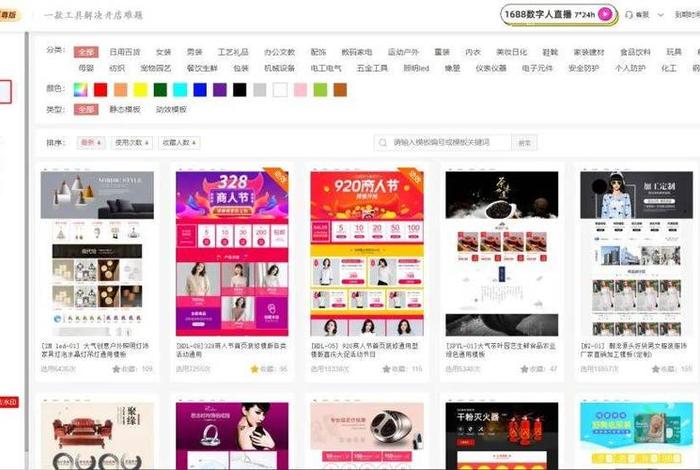Click the 客服 headset icon
The image size is (700, 470).
[x=629, y=15]
